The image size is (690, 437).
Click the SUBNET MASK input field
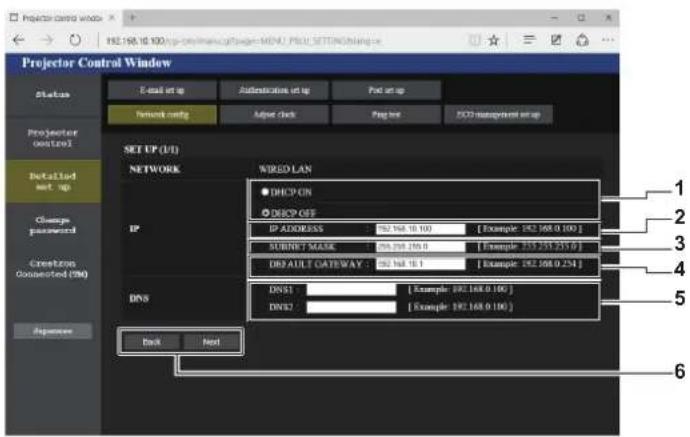click(x=420, y=246)
